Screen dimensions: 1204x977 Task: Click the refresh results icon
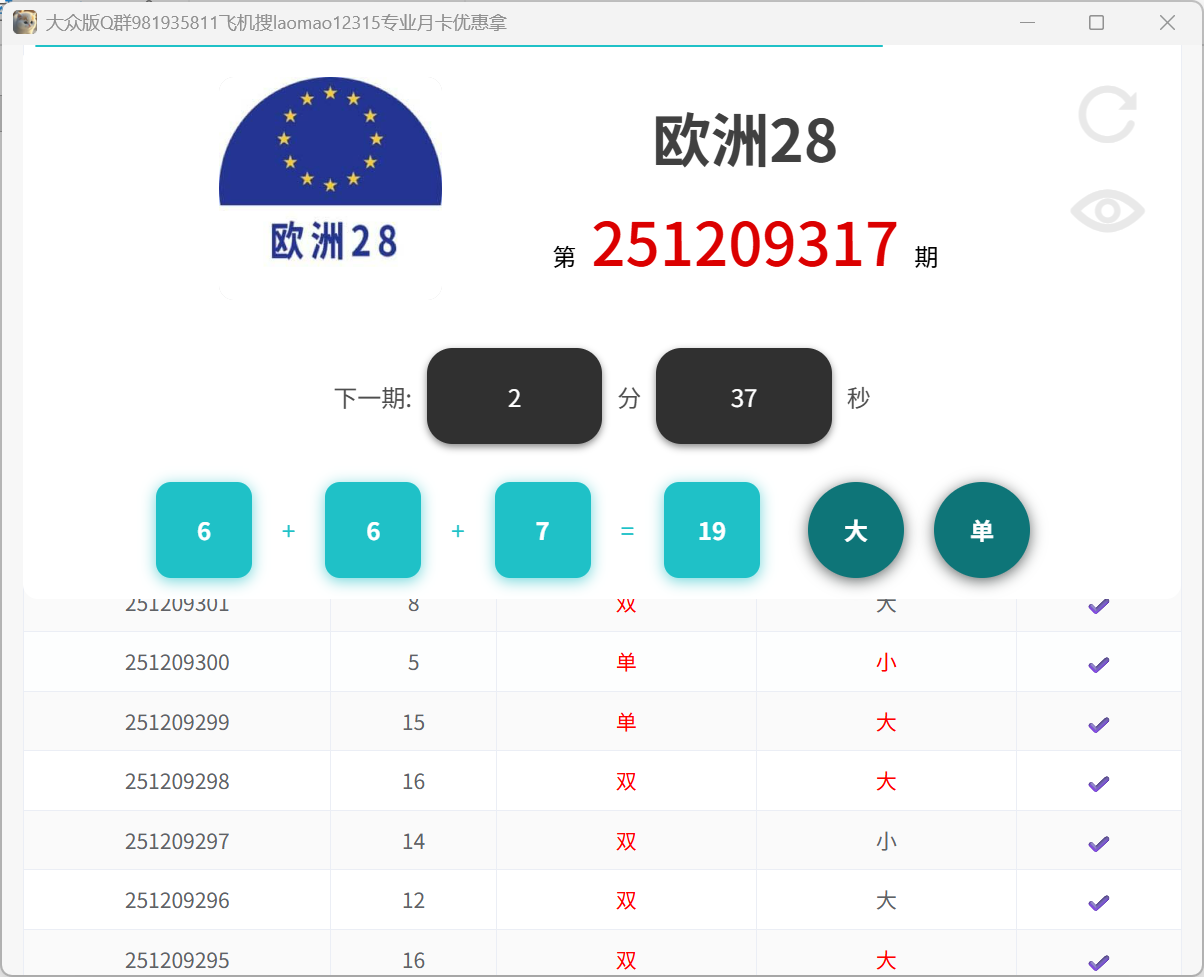(x=1107, y=114)
